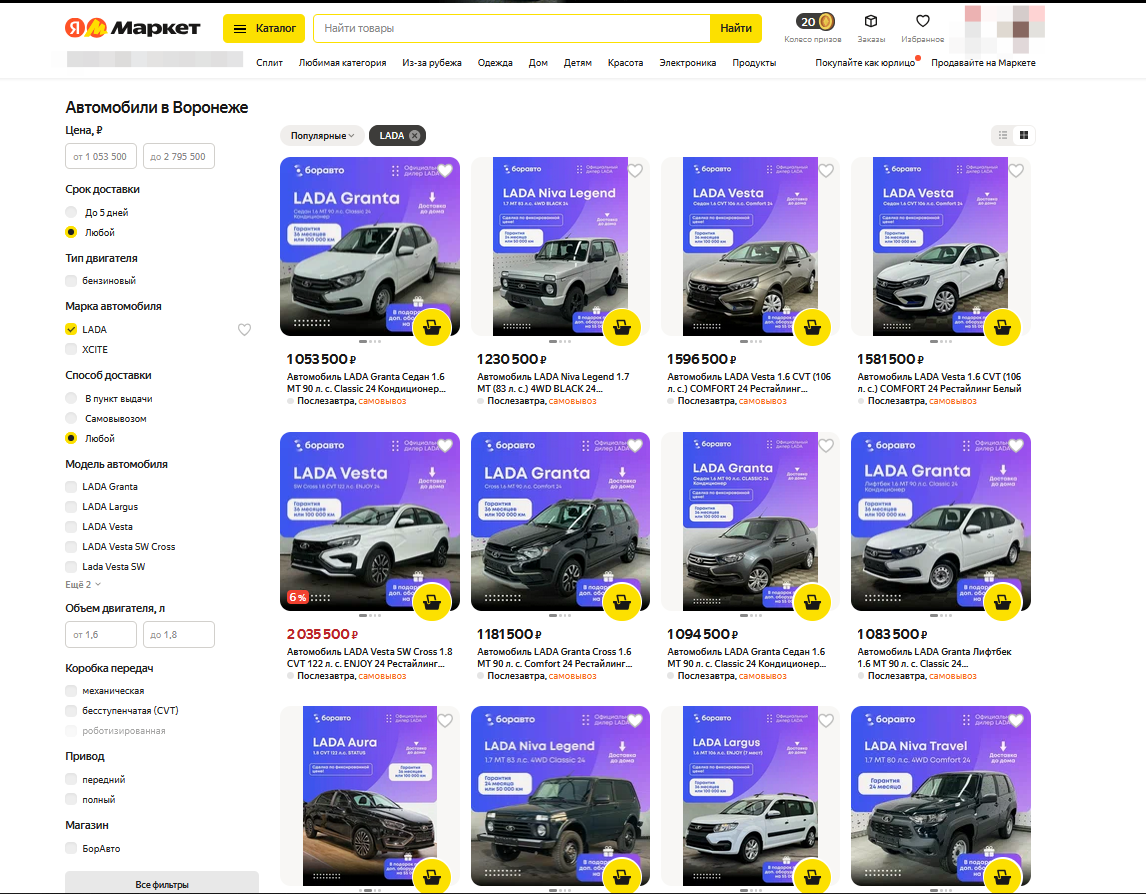
Task: Tick the LADA Largus model checkbox
Action: pyautogui.click(x=71, y=507)
